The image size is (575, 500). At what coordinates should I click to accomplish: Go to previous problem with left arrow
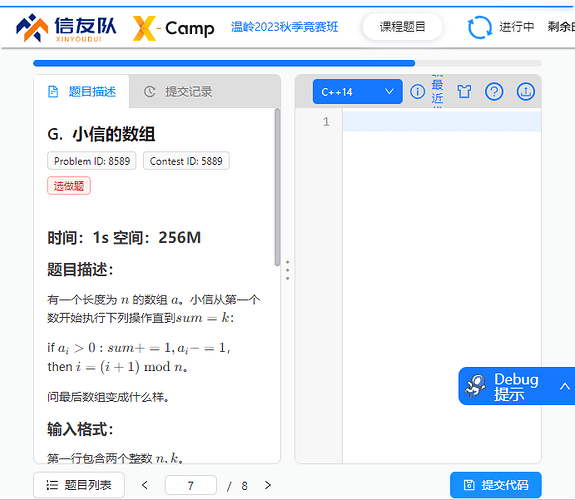[145, 485]
